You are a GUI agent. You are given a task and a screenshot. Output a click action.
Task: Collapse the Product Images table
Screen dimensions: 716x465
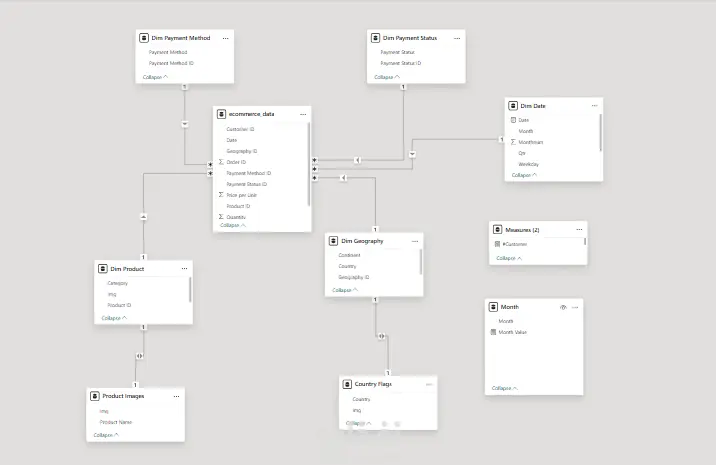(x=106, y=435)
